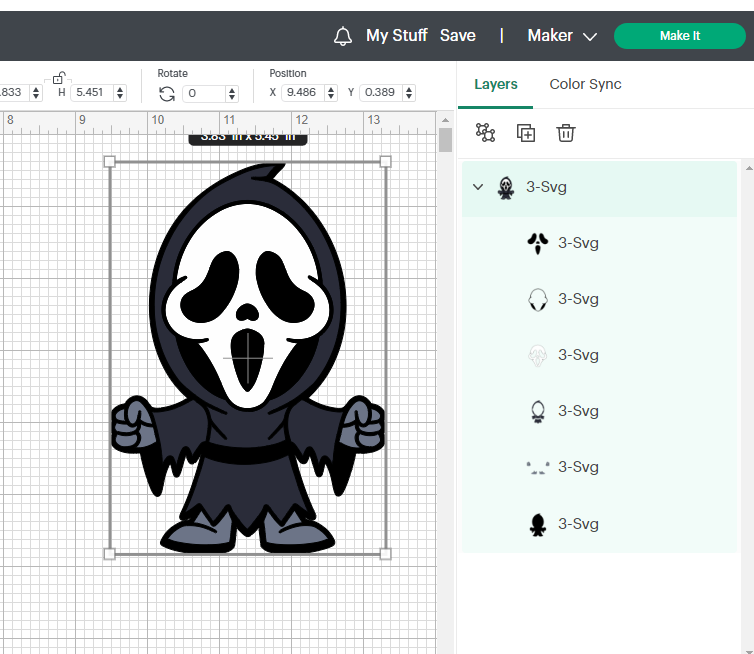This screenshot has width=754, height=654.
Task: Collapse the 3-Svg group chevron
Action: click(478, 187)
